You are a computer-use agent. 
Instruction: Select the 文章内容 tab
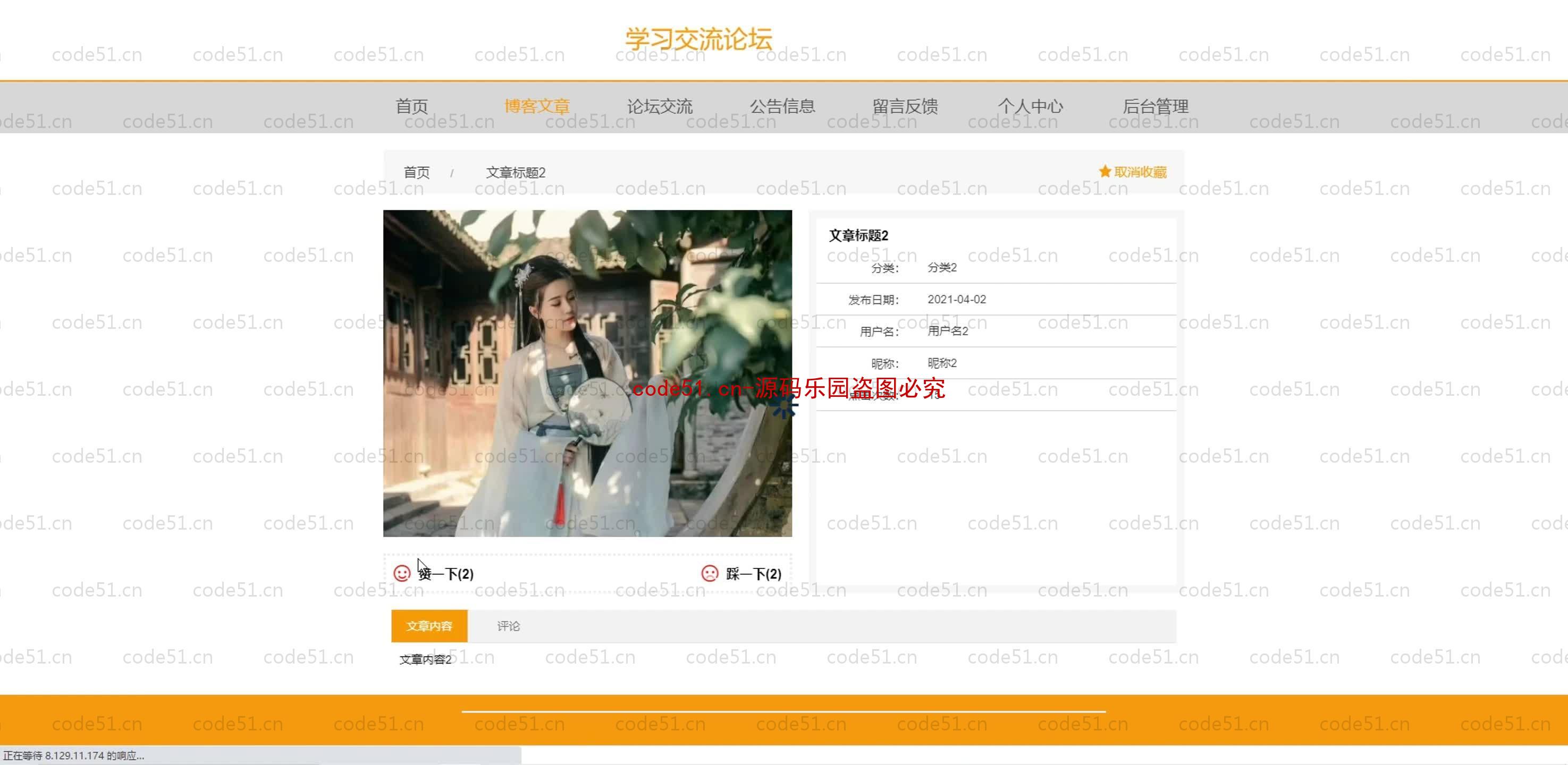429,626
